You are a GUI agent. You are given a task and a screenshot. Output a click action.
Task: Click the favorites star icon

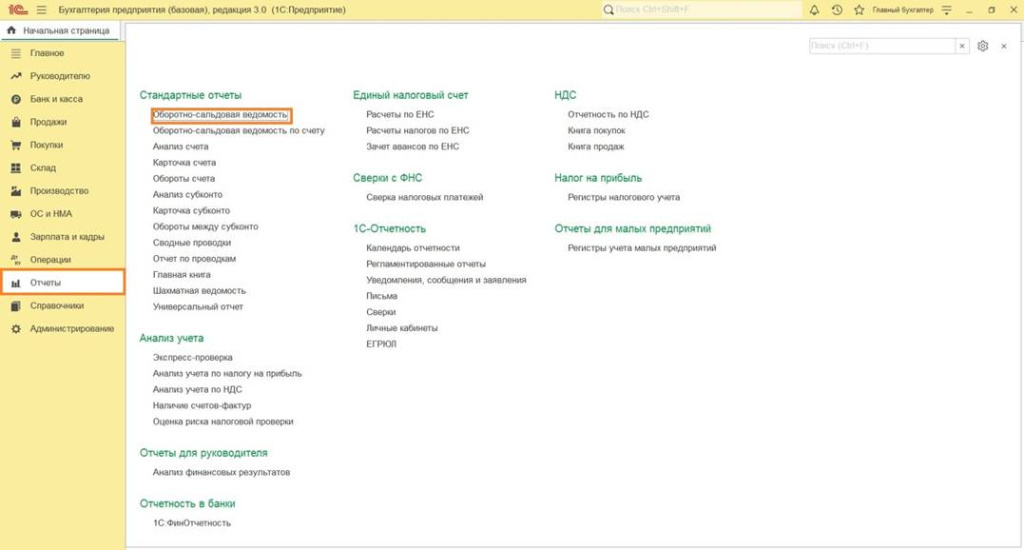tap(858, 9)
